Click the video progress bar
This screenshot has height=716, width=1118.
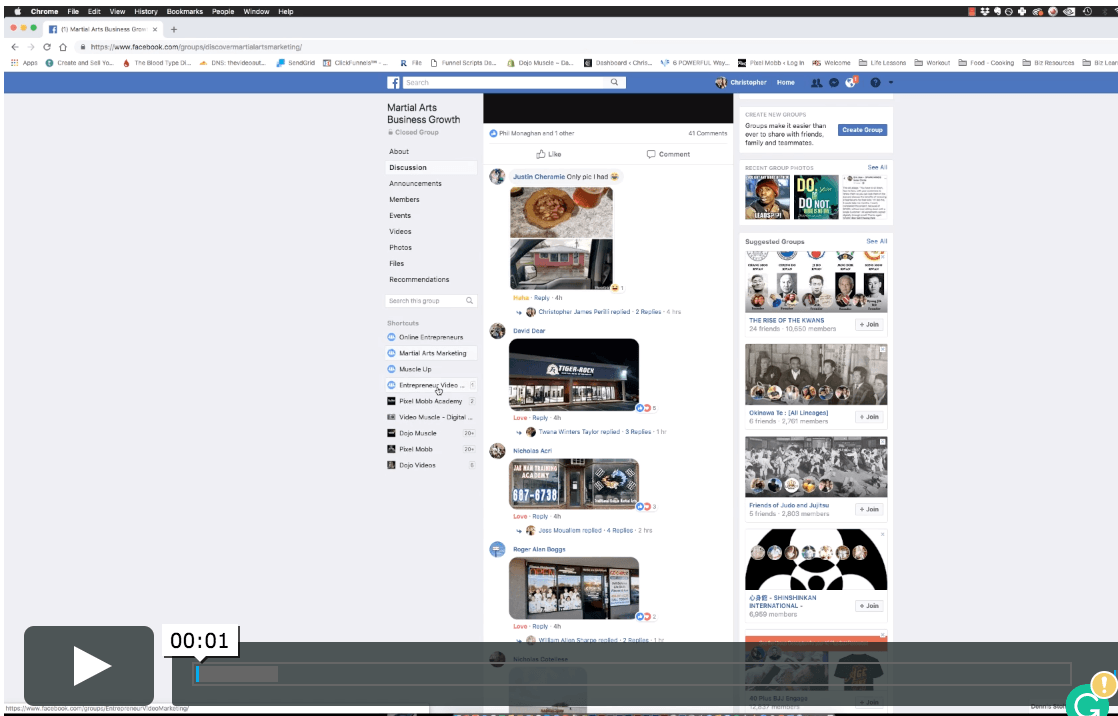(x=632, y=674)
